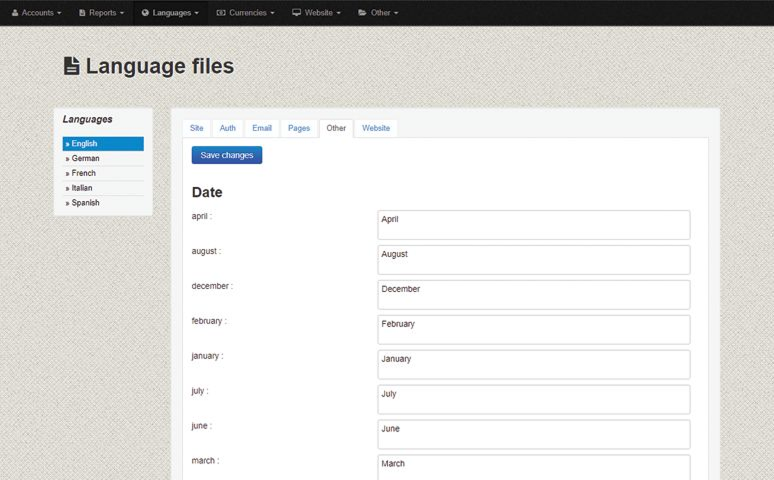Open the Website menu in the top bar

coord(316,13)
